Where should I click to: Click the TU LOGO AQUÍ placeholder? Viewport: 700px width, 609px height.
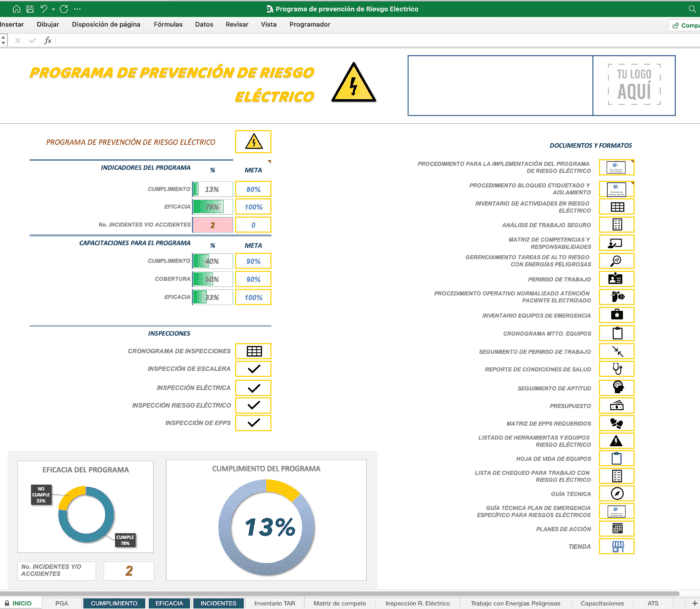(x=633, y=83)
